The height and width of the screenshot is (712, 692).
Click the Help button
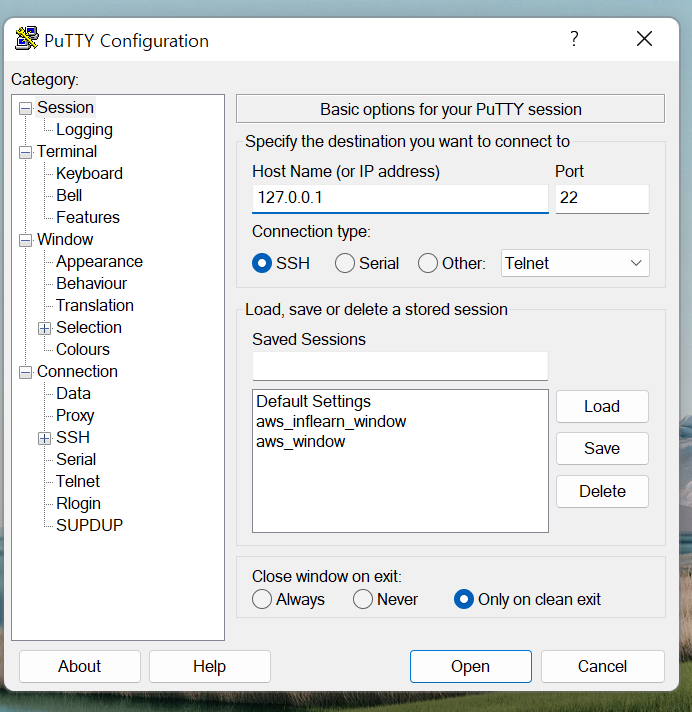(x=209, y=667)
